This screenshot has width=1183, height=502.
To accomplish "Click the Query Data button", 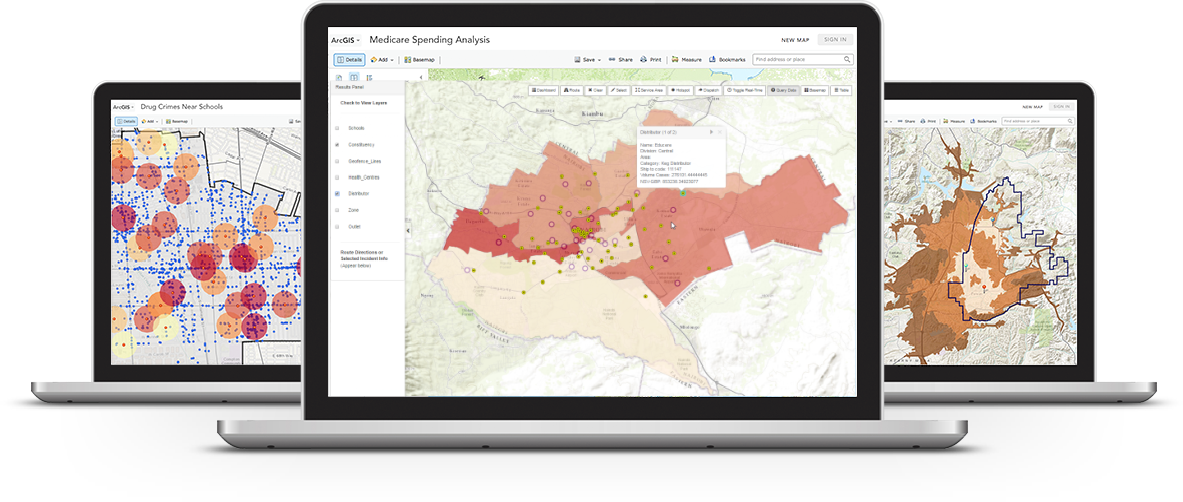I will (784, 90).
